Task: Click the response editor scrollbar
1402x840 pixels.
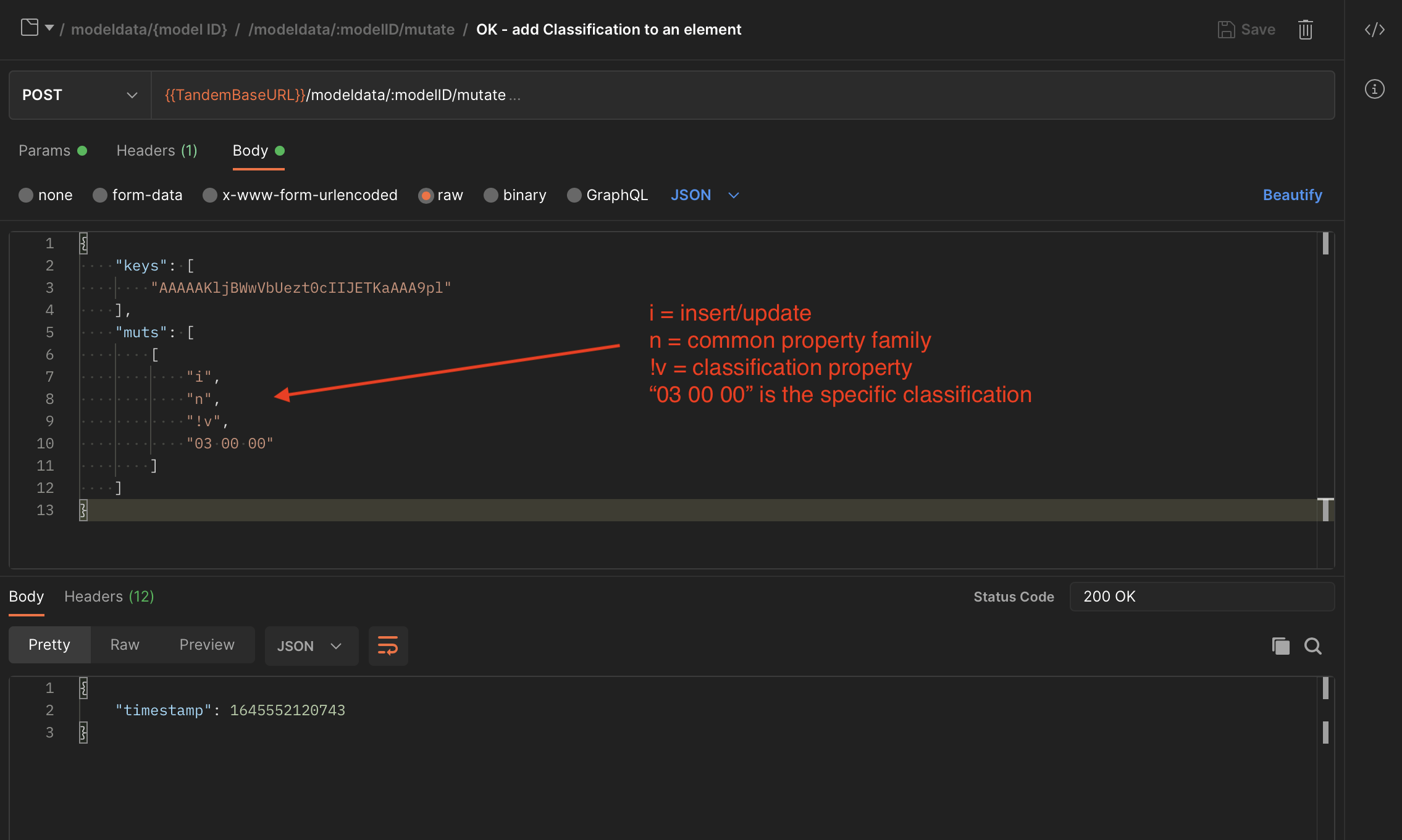Action: coord(1325,758)
